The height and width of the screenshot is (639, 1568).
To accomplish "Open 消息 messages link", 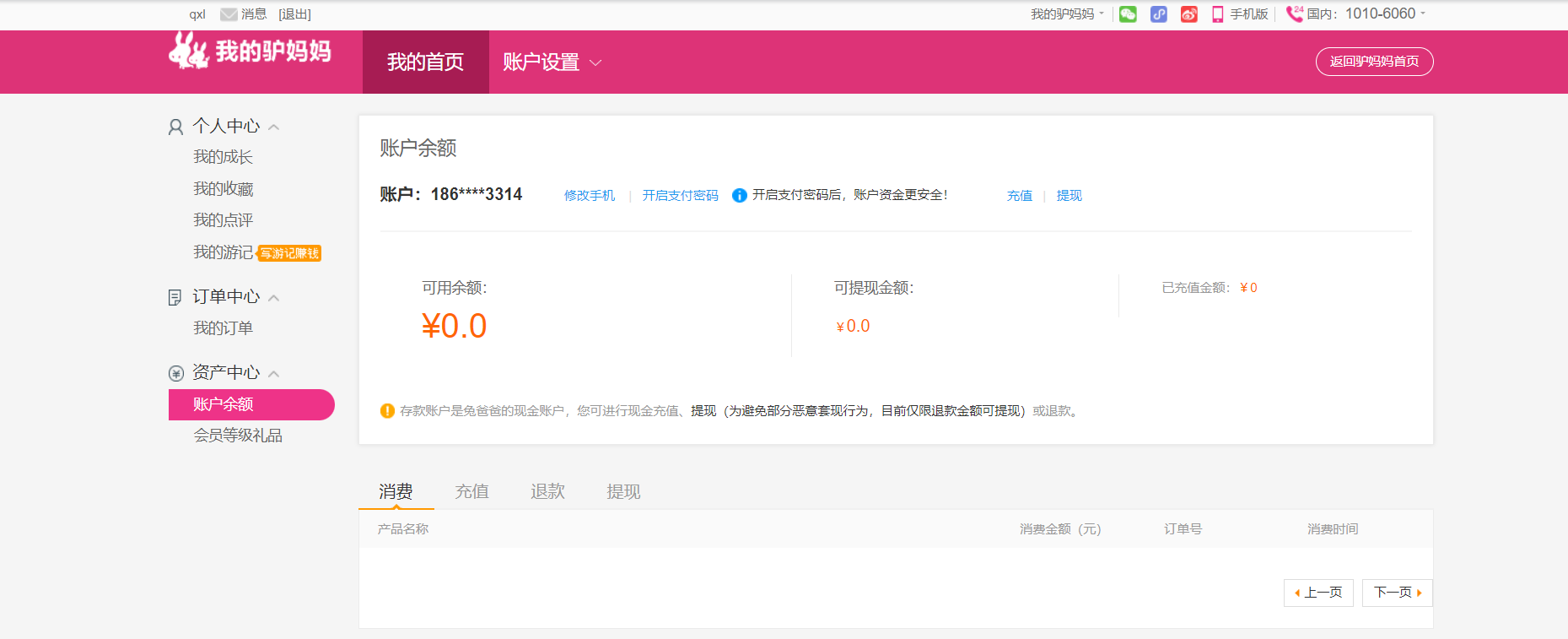I will (254, 14).
